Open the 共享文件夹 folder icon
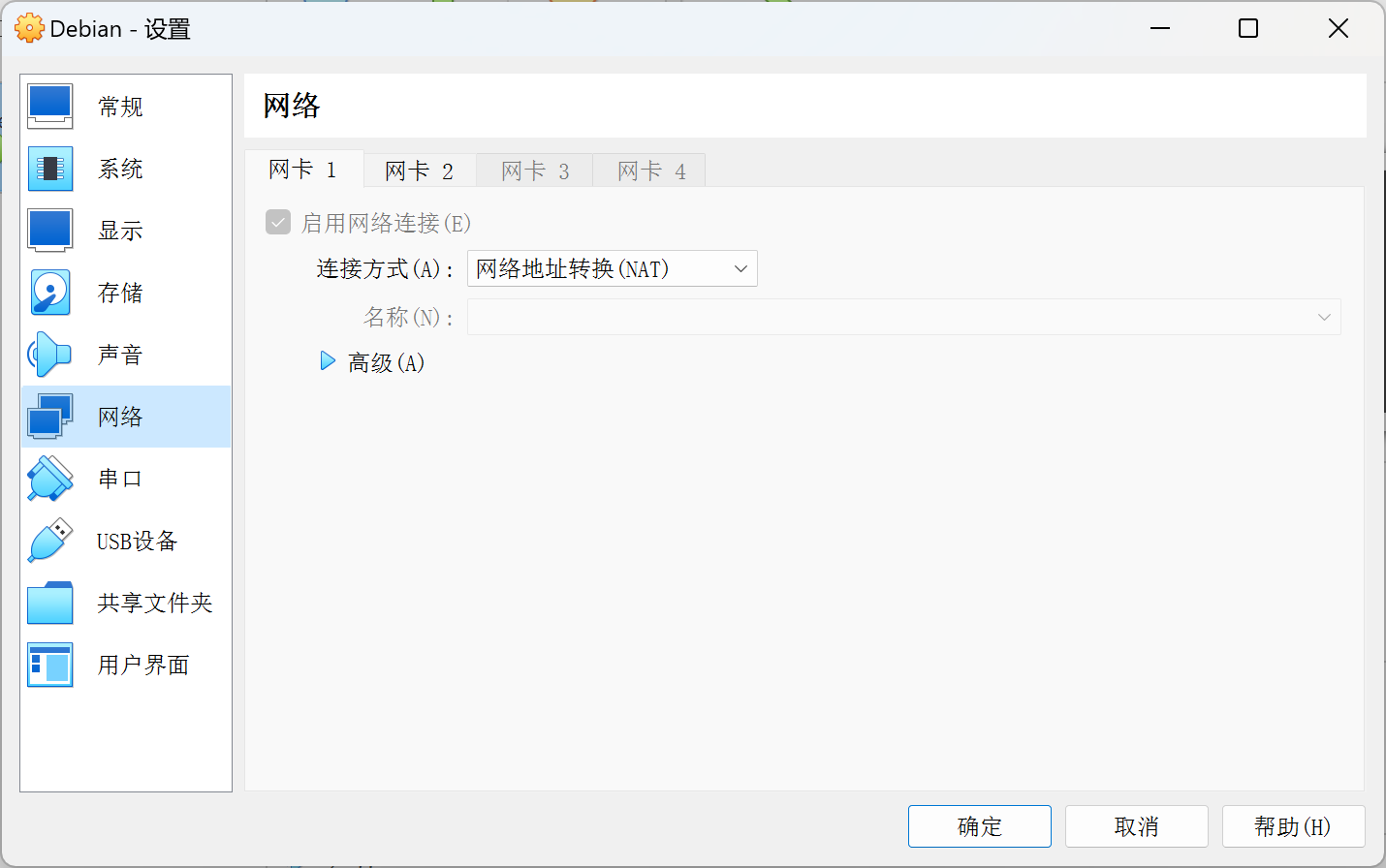Image resolution: width=1386 pixels, height=868 pixels. coord(50,603)
